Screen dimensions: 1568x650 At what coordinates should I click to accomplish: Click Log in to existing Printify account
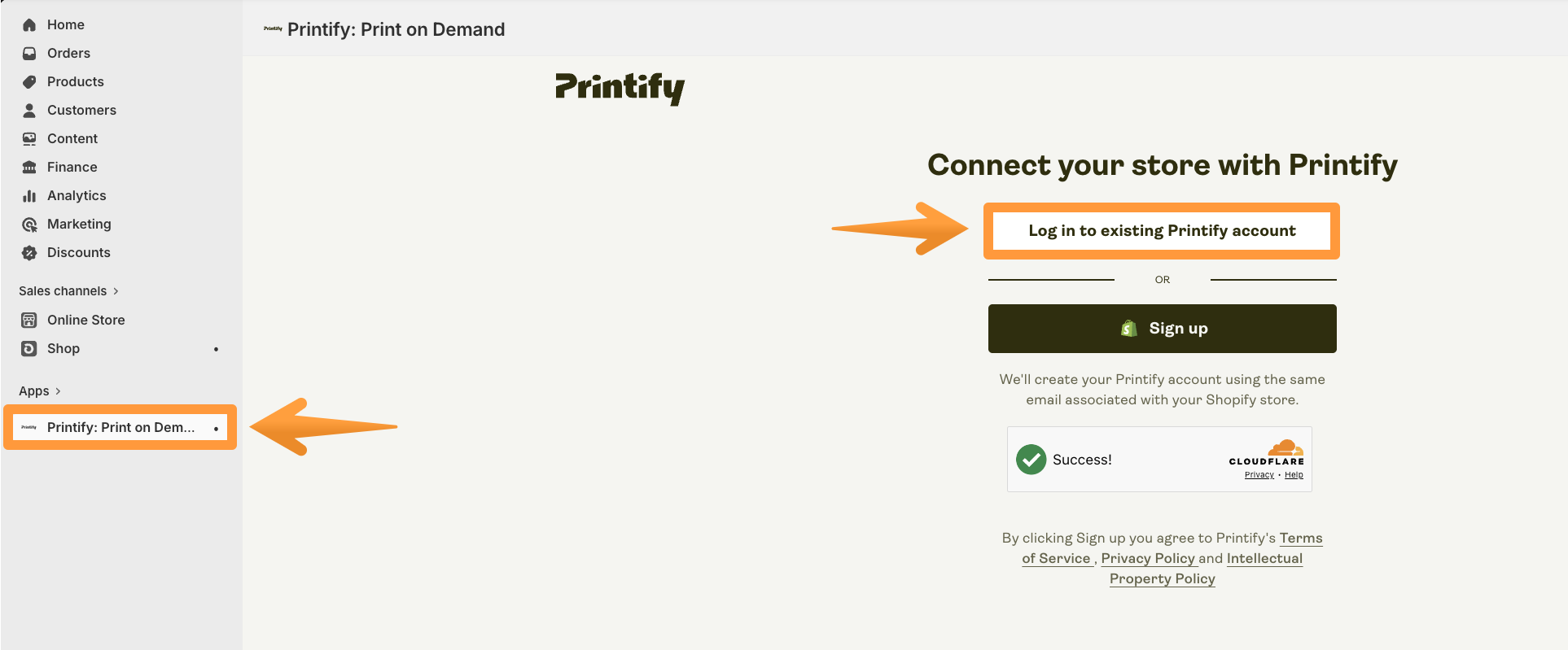point(1162,230)
